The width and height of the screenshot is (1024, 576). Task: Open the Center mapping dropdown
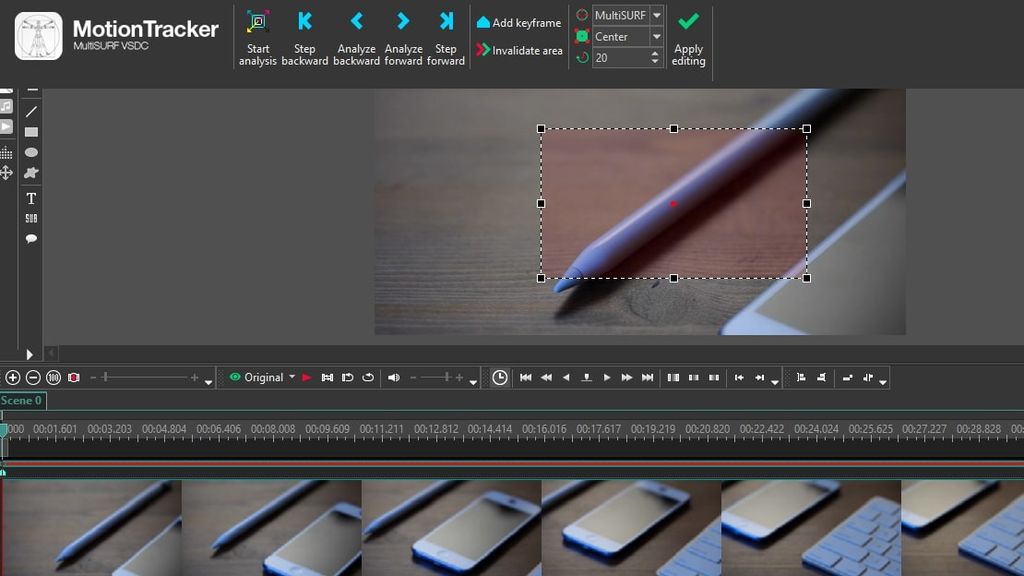656,37
